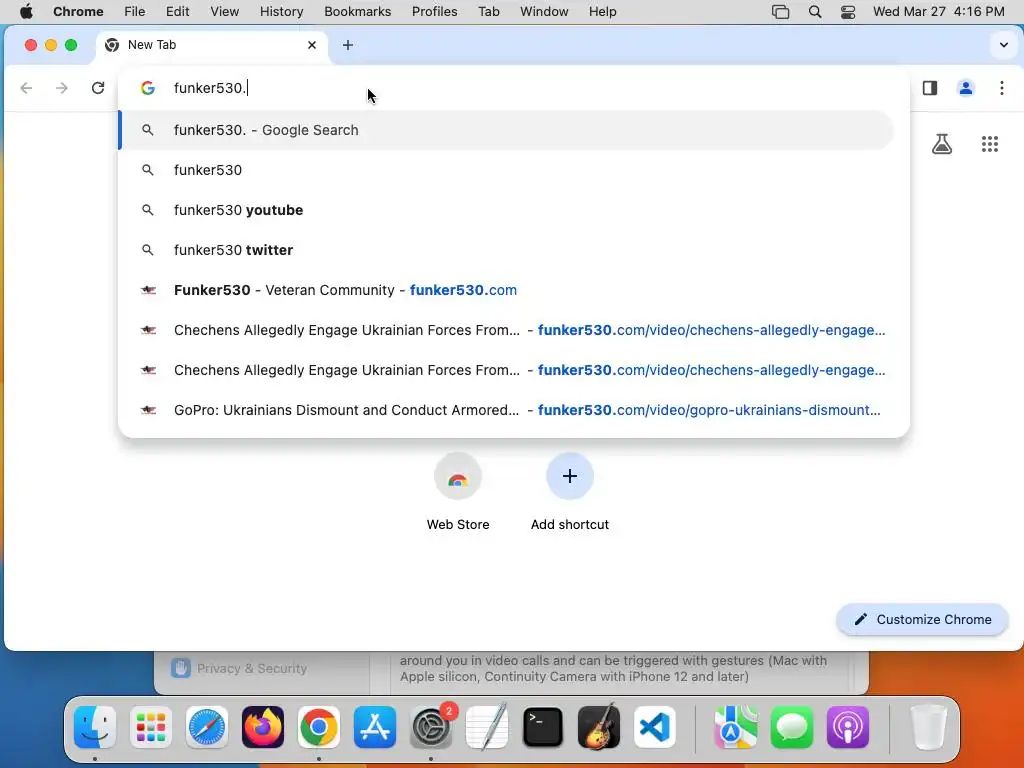Open Messages from the Dock

[792, 727]
